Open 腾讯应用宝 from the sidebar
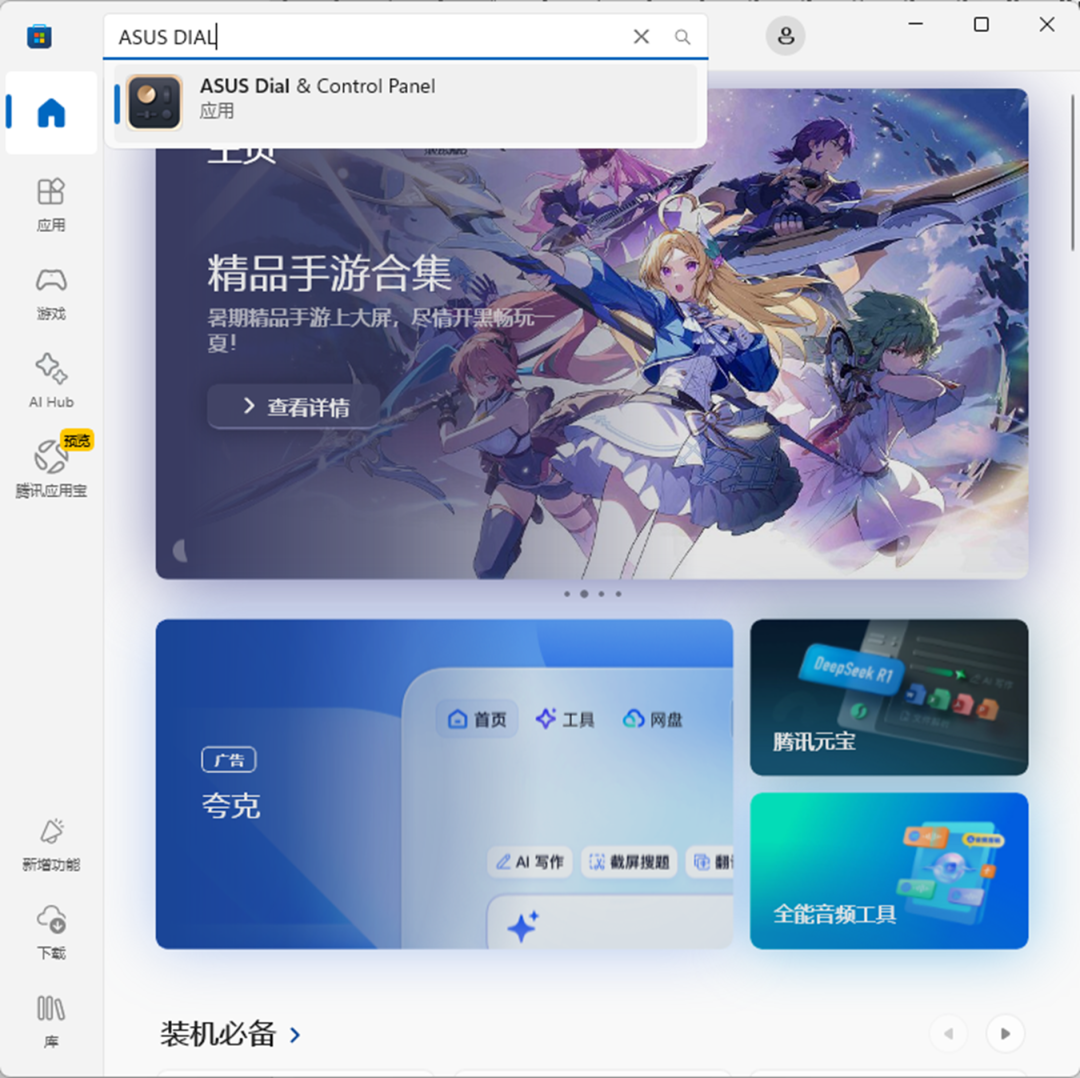The image size is (1080, 1078). (51, 468)
